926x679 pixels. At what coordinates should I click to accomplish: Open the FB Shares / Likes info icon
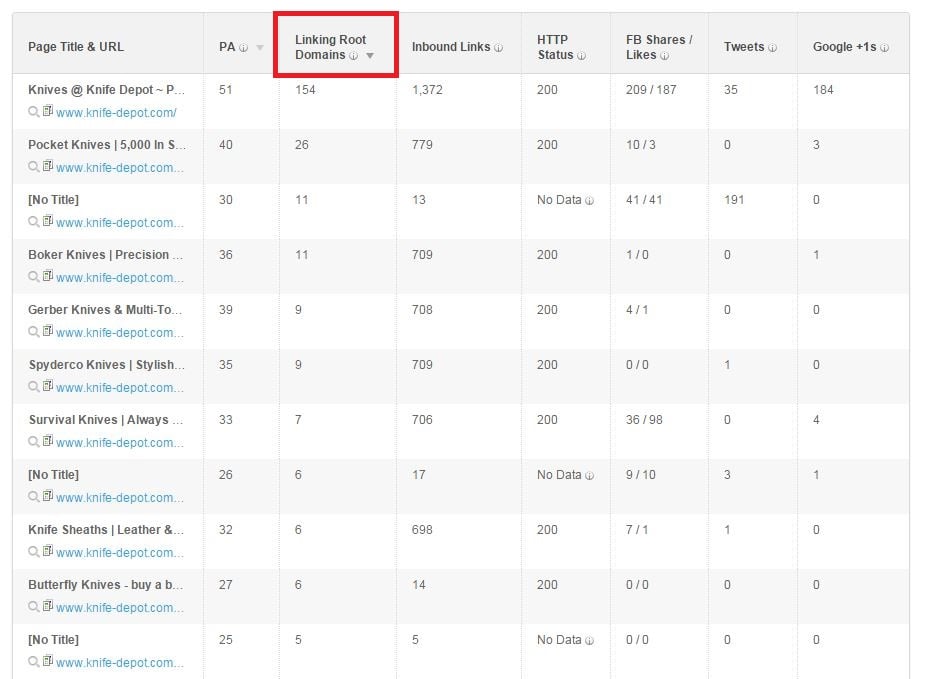click(664, 56)
